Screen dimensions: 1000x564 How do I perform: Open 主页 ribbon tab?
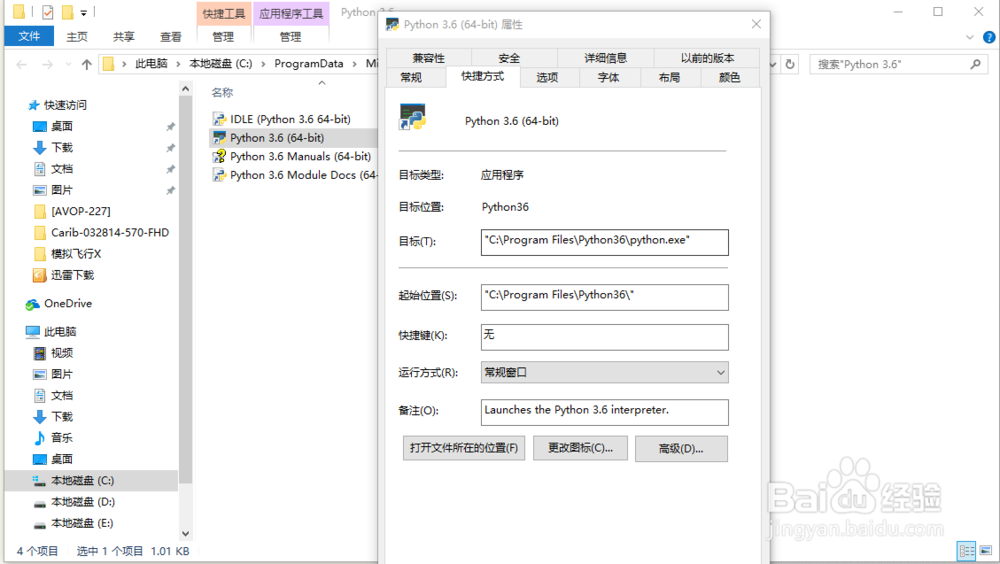pos(77,37)
